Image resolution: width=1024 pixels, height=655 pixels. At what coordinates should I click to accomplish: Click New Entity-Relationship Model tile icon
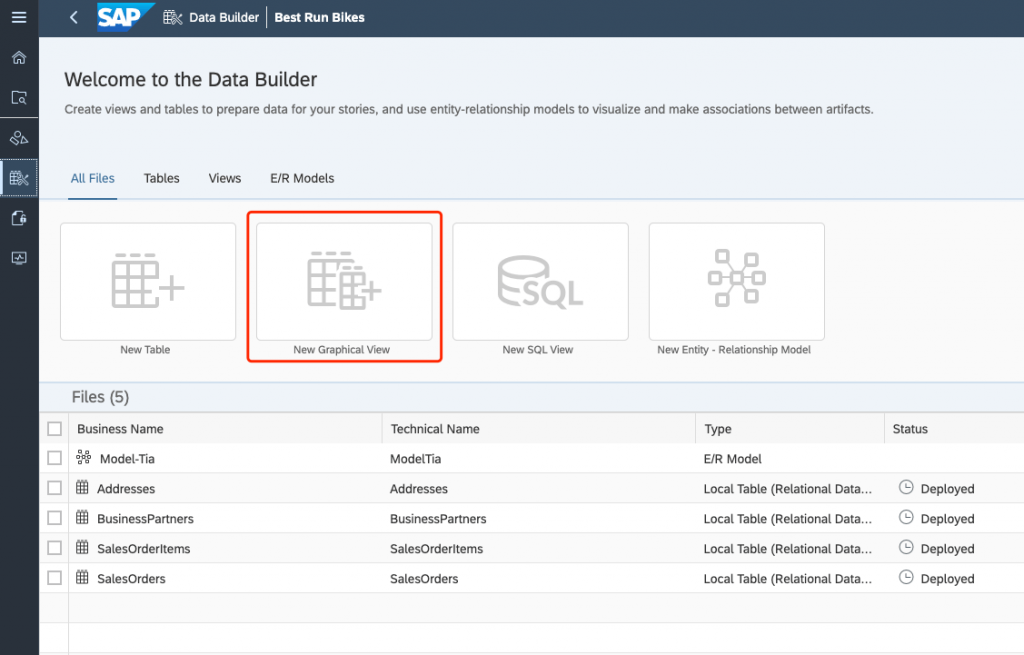pos(737,278)
